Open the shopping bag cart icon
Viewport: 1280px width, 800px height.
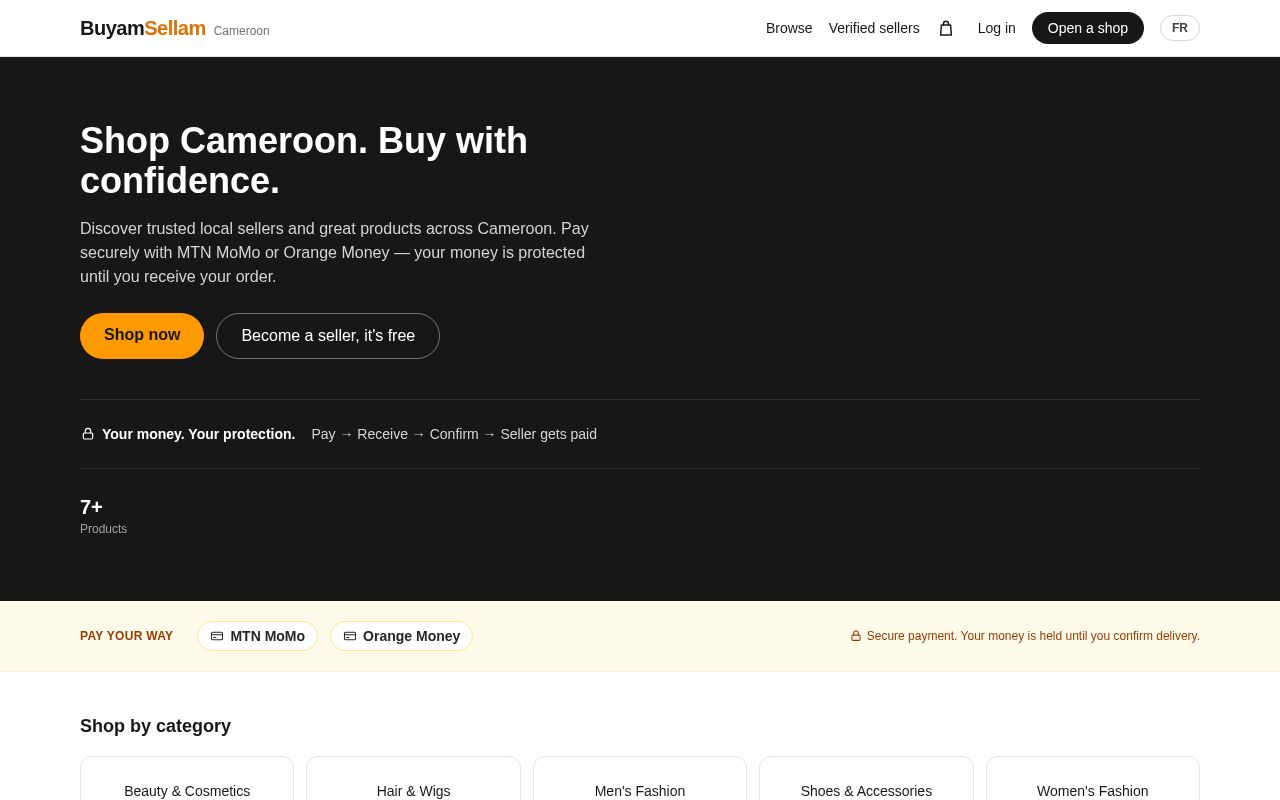point(946,28)
